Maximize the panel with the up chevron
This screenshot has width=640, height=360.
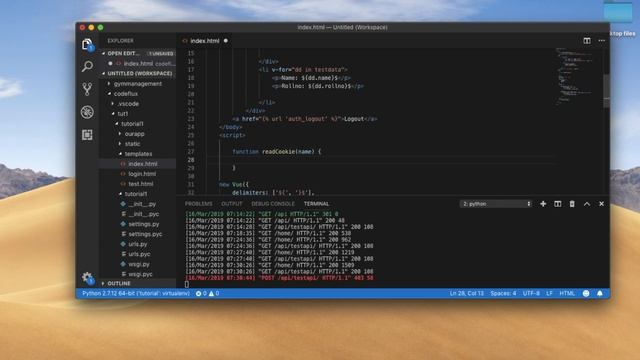587,204
